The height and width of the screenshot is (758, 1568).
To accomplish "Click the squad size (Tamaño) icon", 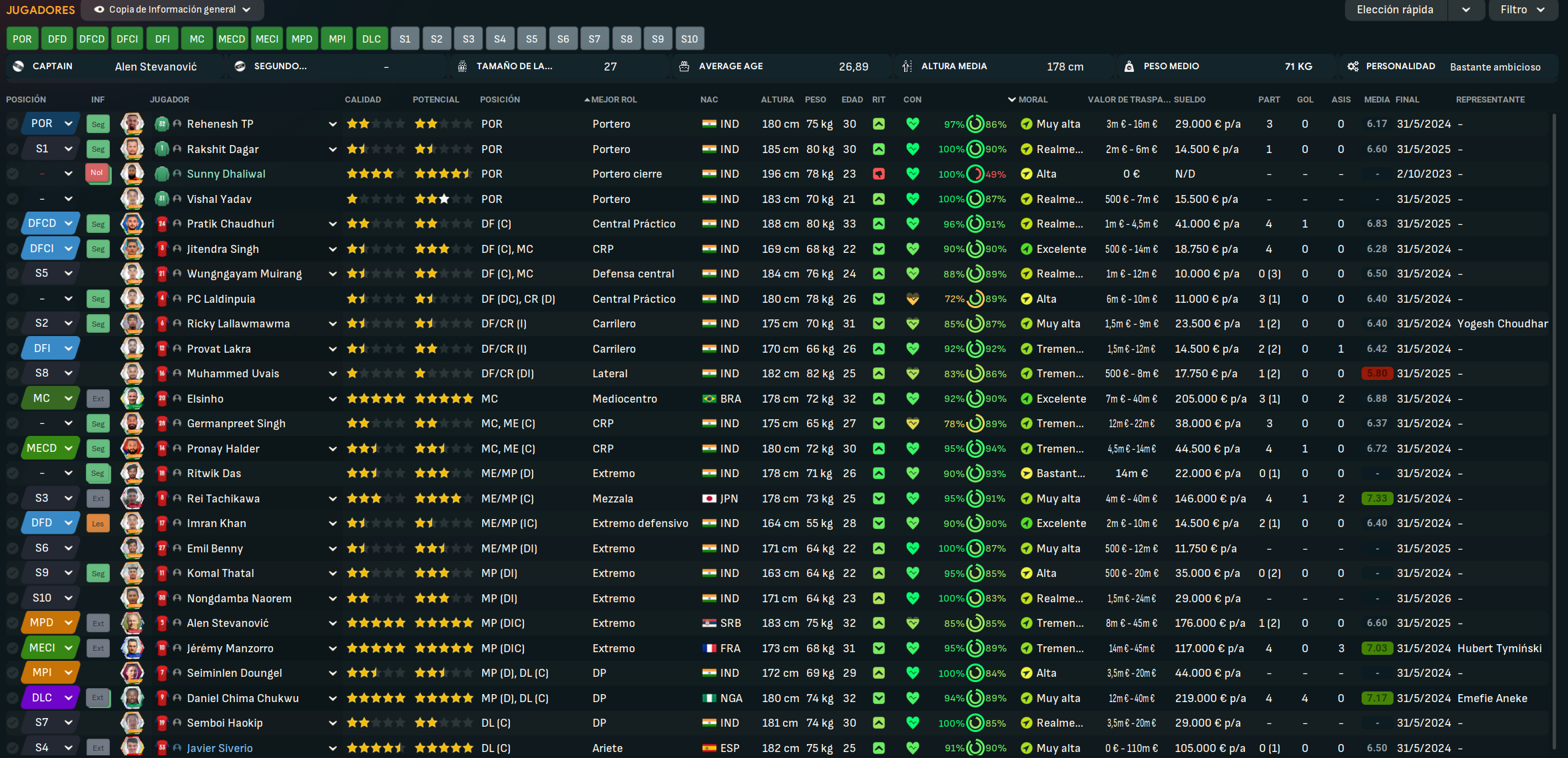I will point(462,67).
